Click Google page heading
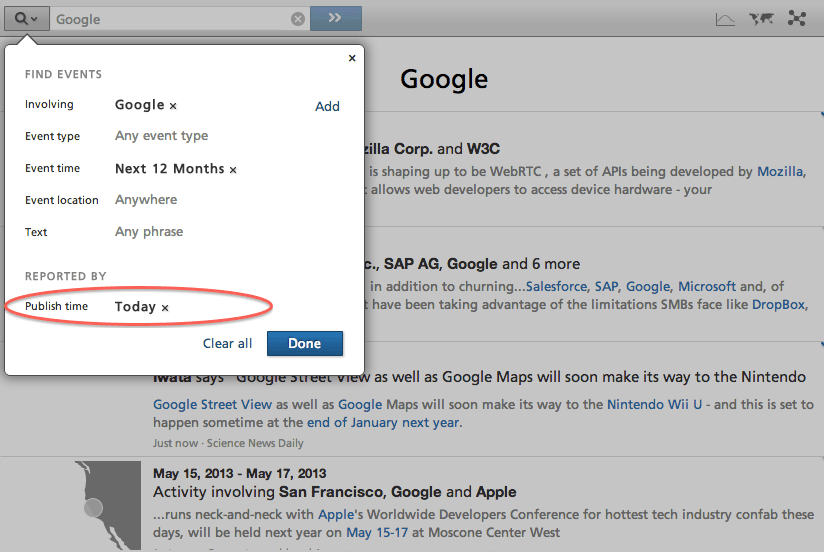The image size is (824, 552). [444, 79]
